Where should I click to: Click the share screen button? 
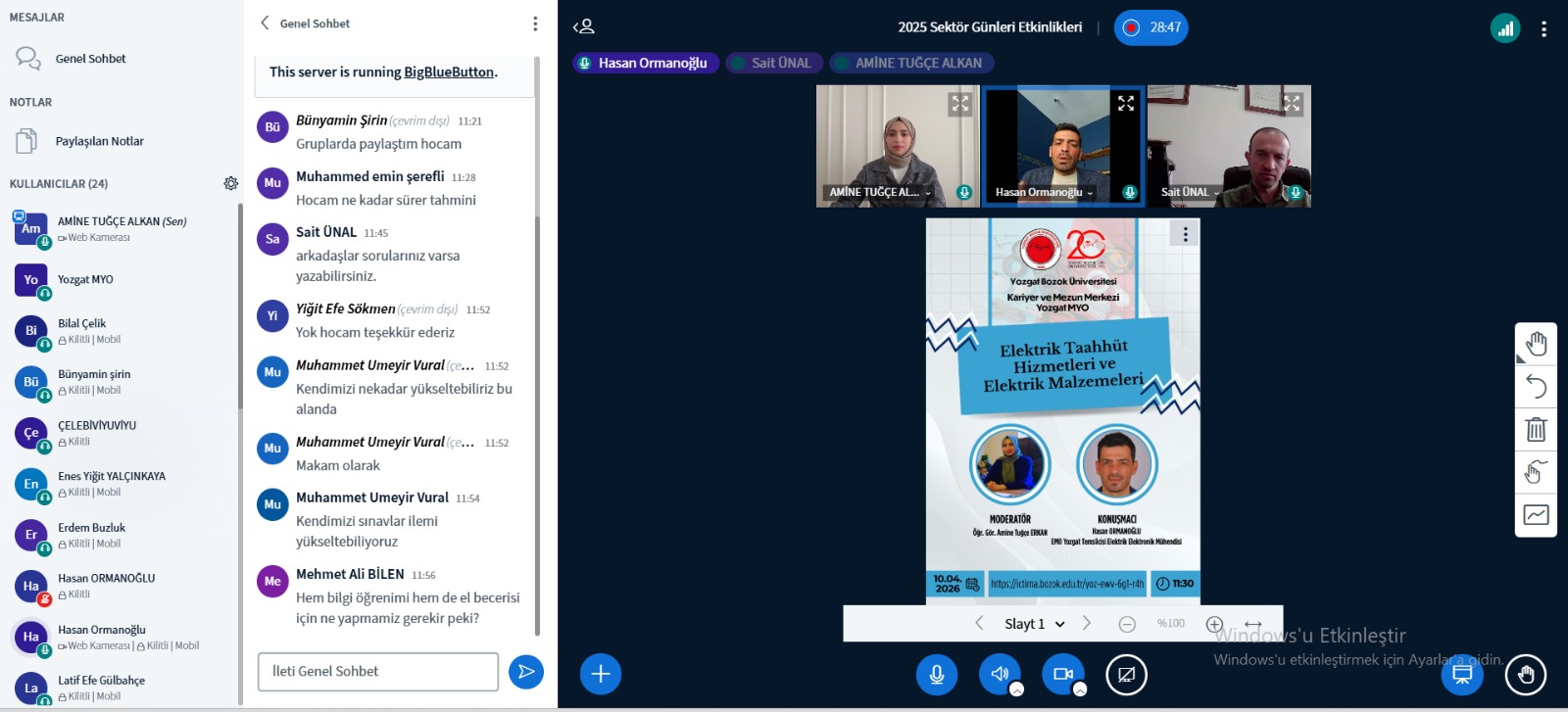(1126, 674)
